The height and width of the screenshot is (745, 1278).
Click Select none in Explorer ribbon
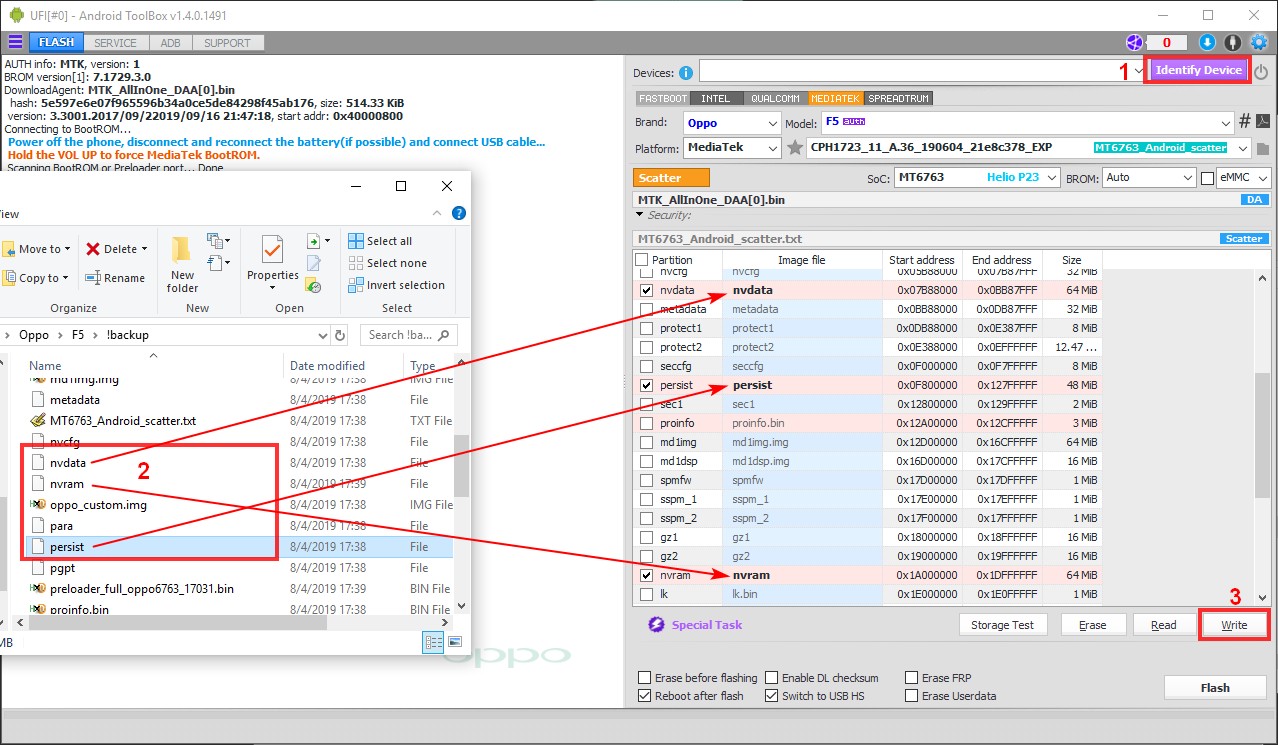pyautogui.click(x=387, y=263)
